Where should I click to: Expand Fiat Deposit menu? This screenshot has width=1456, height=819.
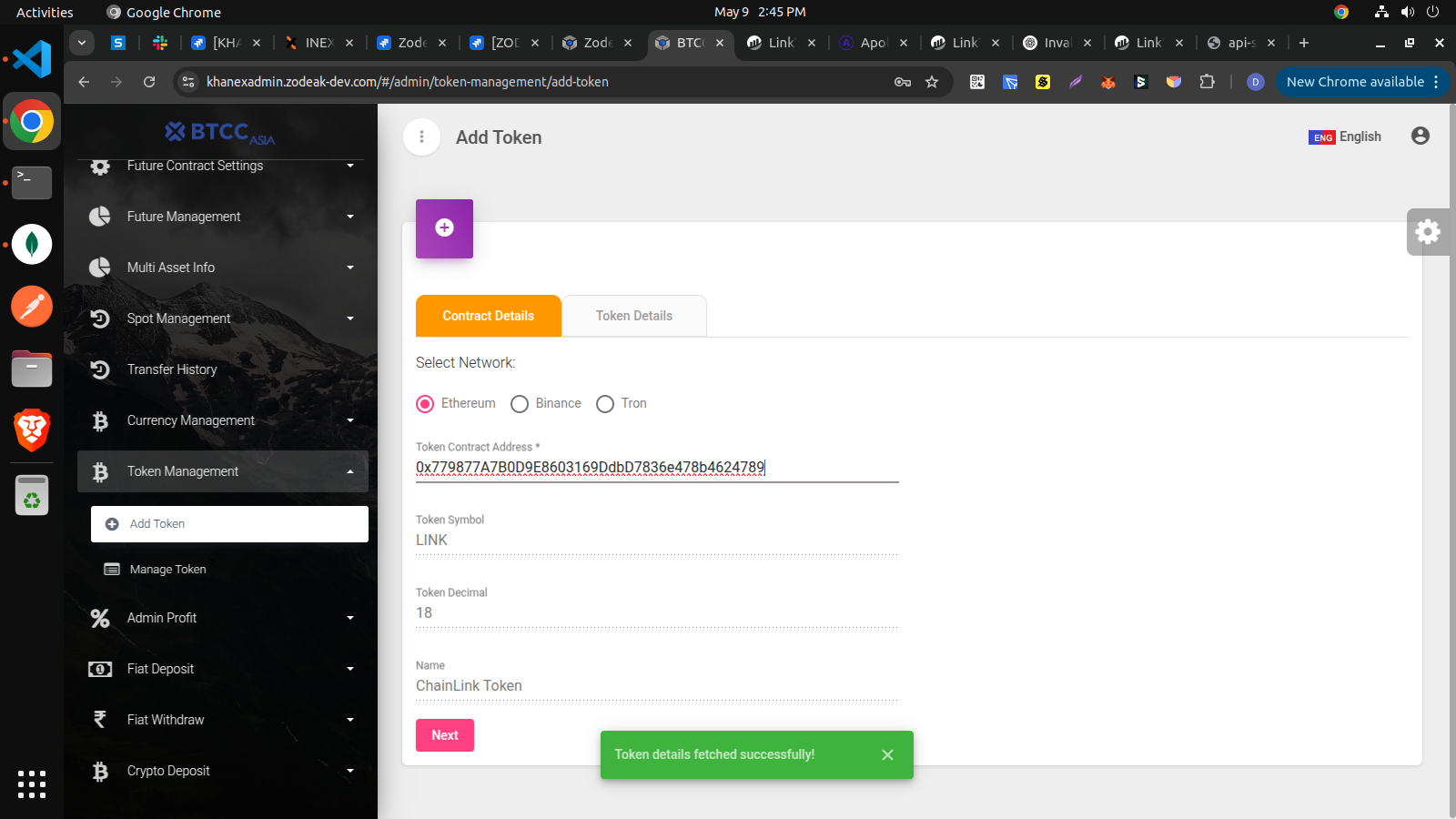tap(350, 669)
